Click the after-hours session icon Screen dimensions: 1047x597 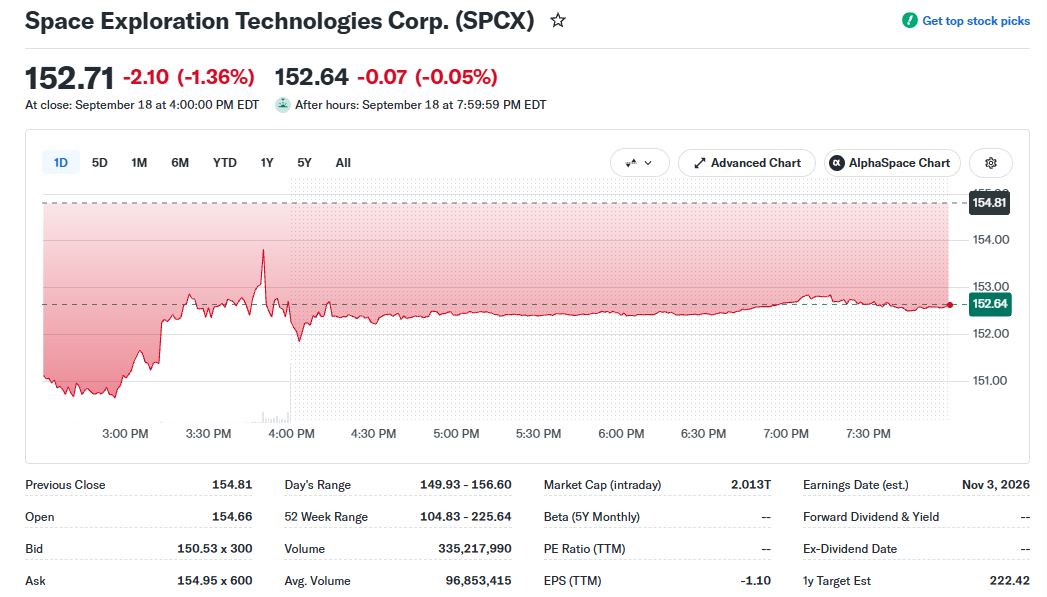tap(283, 105)
